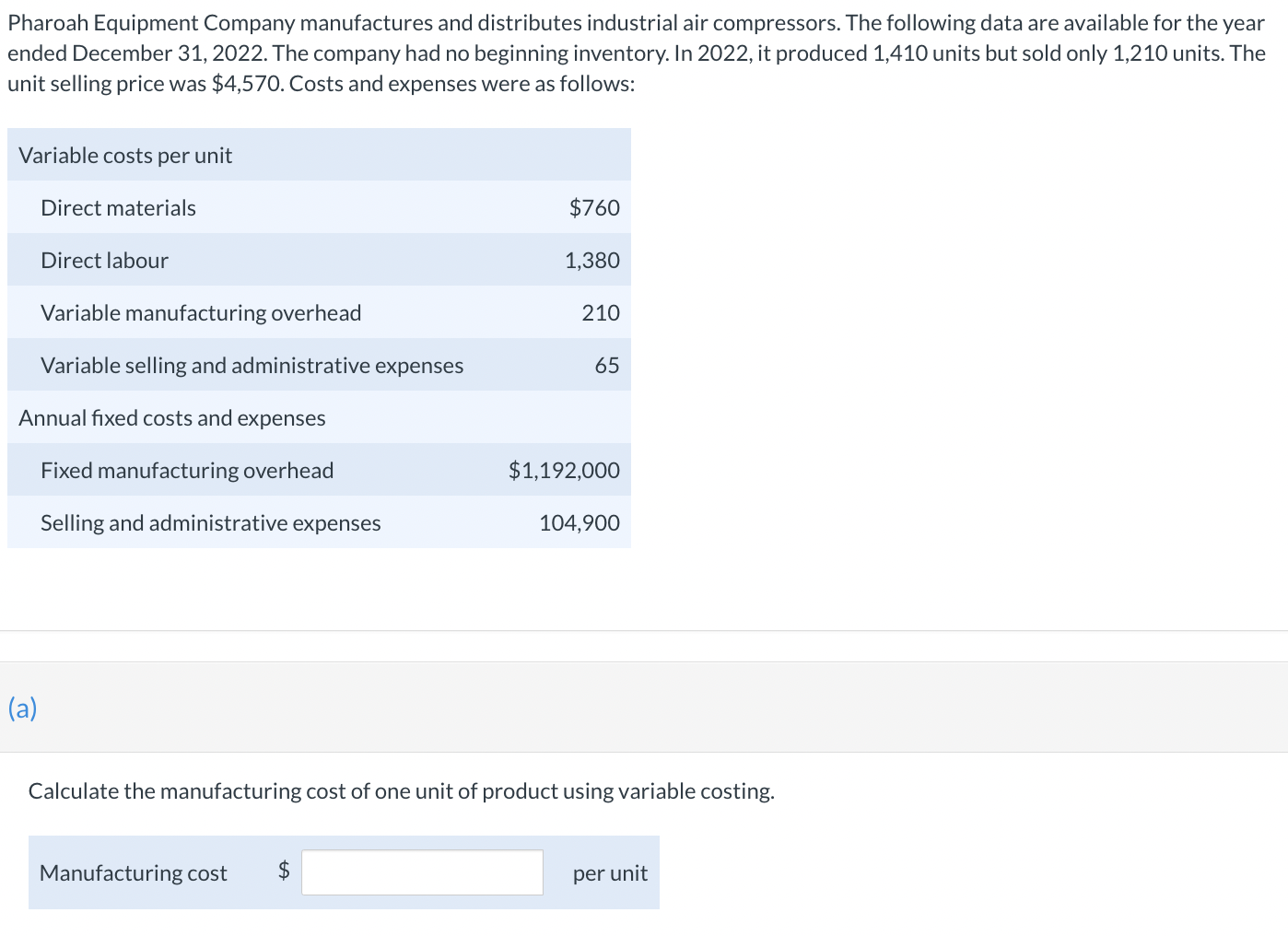Click the Variable costs per unit heading
Viewport: 1288px width, 936px height.
(125, 156)
